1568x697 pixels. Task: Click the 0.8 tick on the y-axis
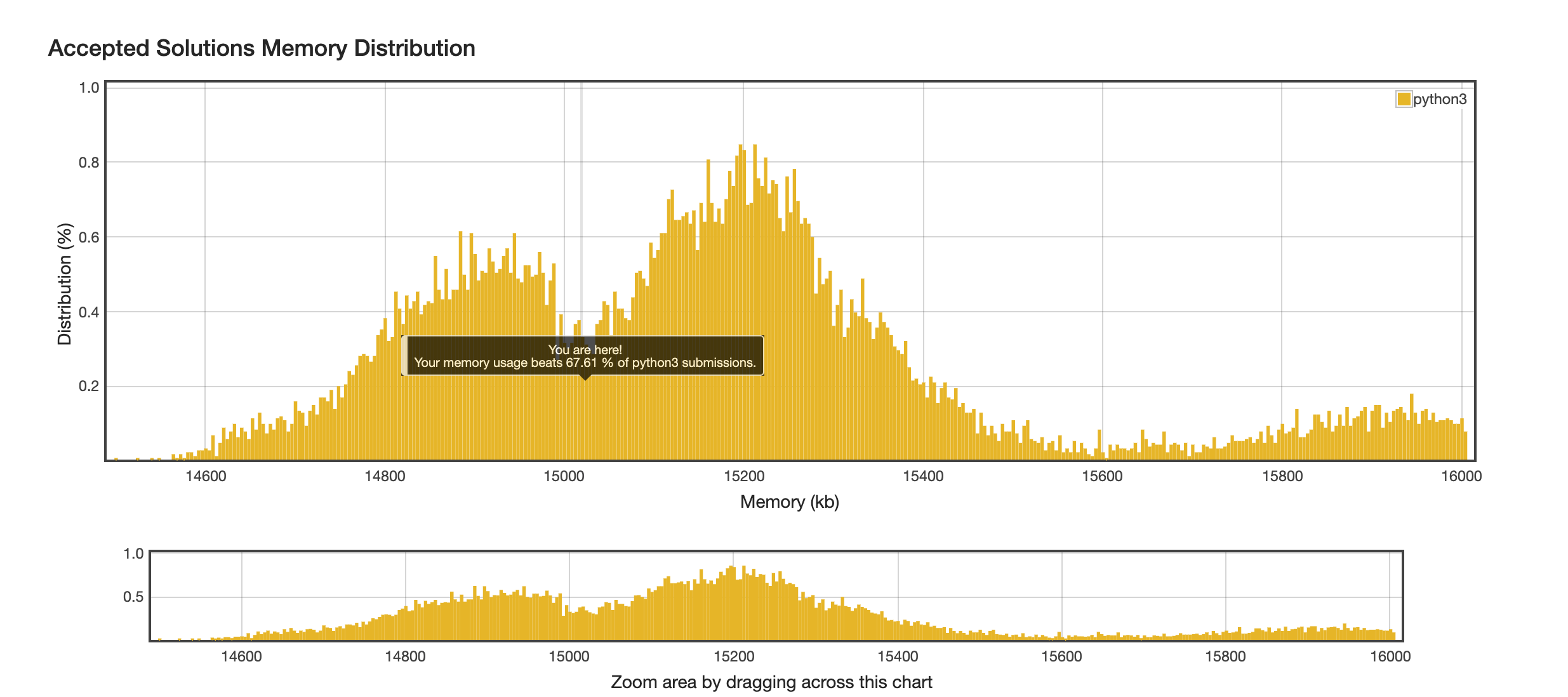[89, 163]
